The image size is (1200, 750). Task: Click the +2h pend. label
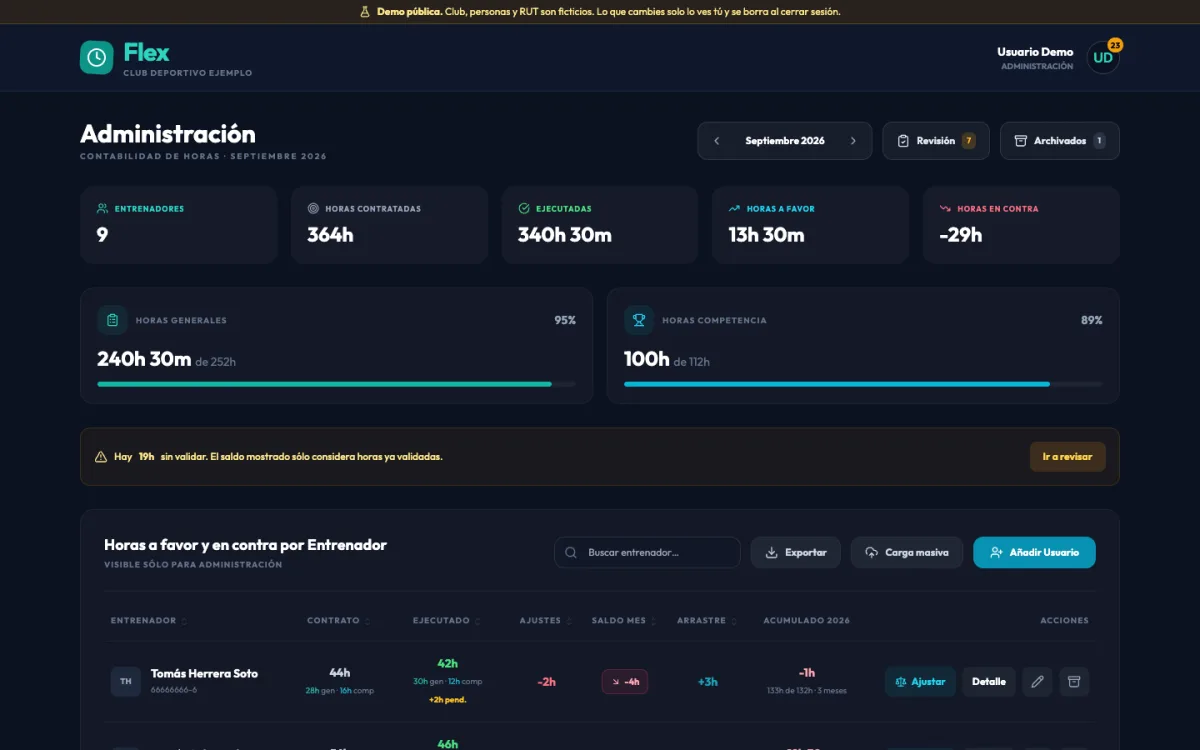448,700
